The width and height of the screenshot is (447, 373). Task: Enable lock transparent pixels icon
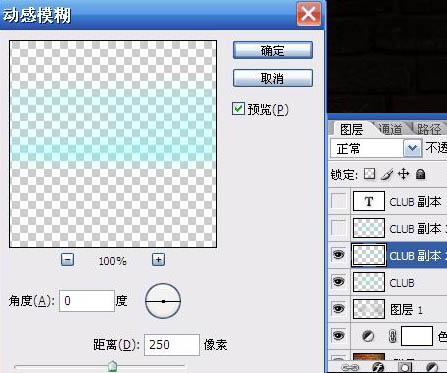click(369, 174)
